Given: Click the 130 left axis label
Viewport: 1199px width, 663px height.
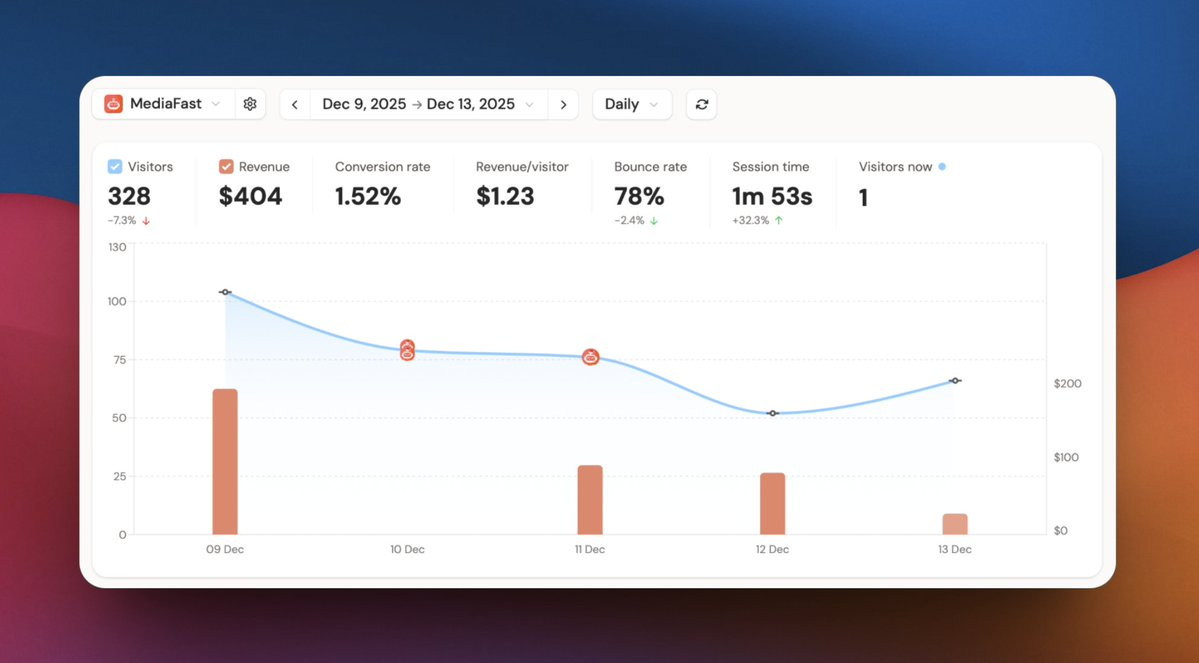Looking at the screenshot, I should click(x=118, y=247).
